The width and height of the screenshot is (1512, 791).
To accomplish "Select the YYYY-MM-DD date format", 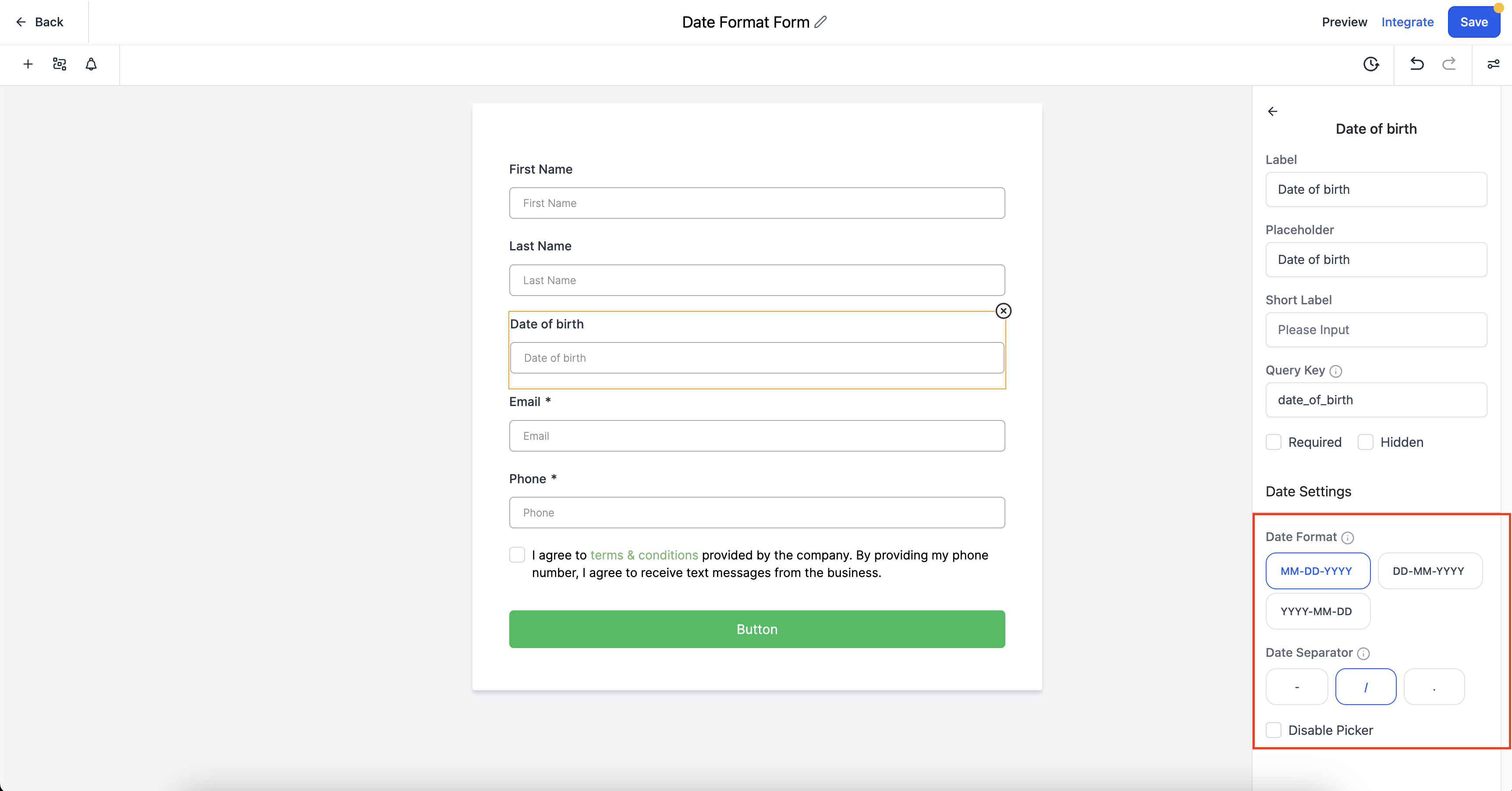I will click(x=1317, y=611).
